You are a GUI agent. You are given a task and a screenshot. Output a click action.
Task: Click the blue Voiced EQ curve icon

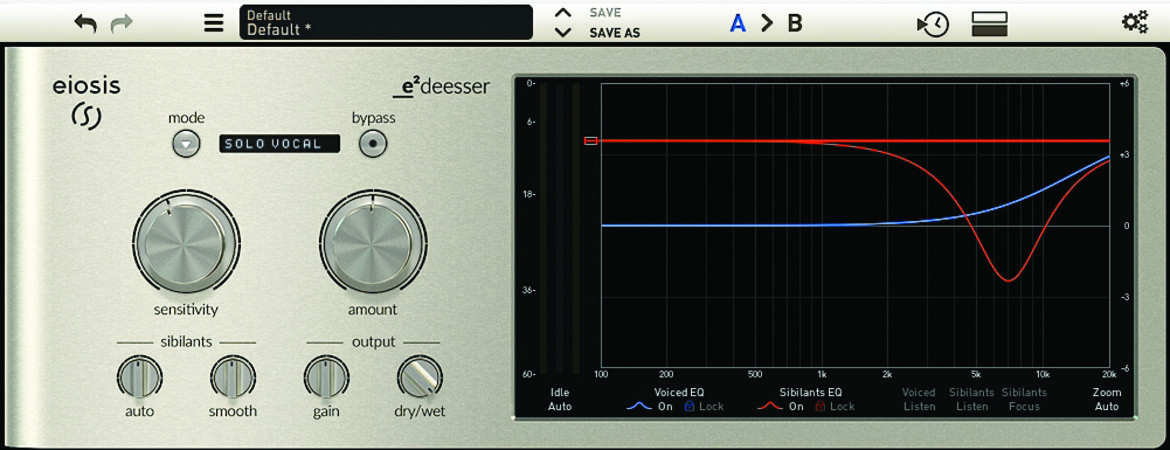(639, 407)
